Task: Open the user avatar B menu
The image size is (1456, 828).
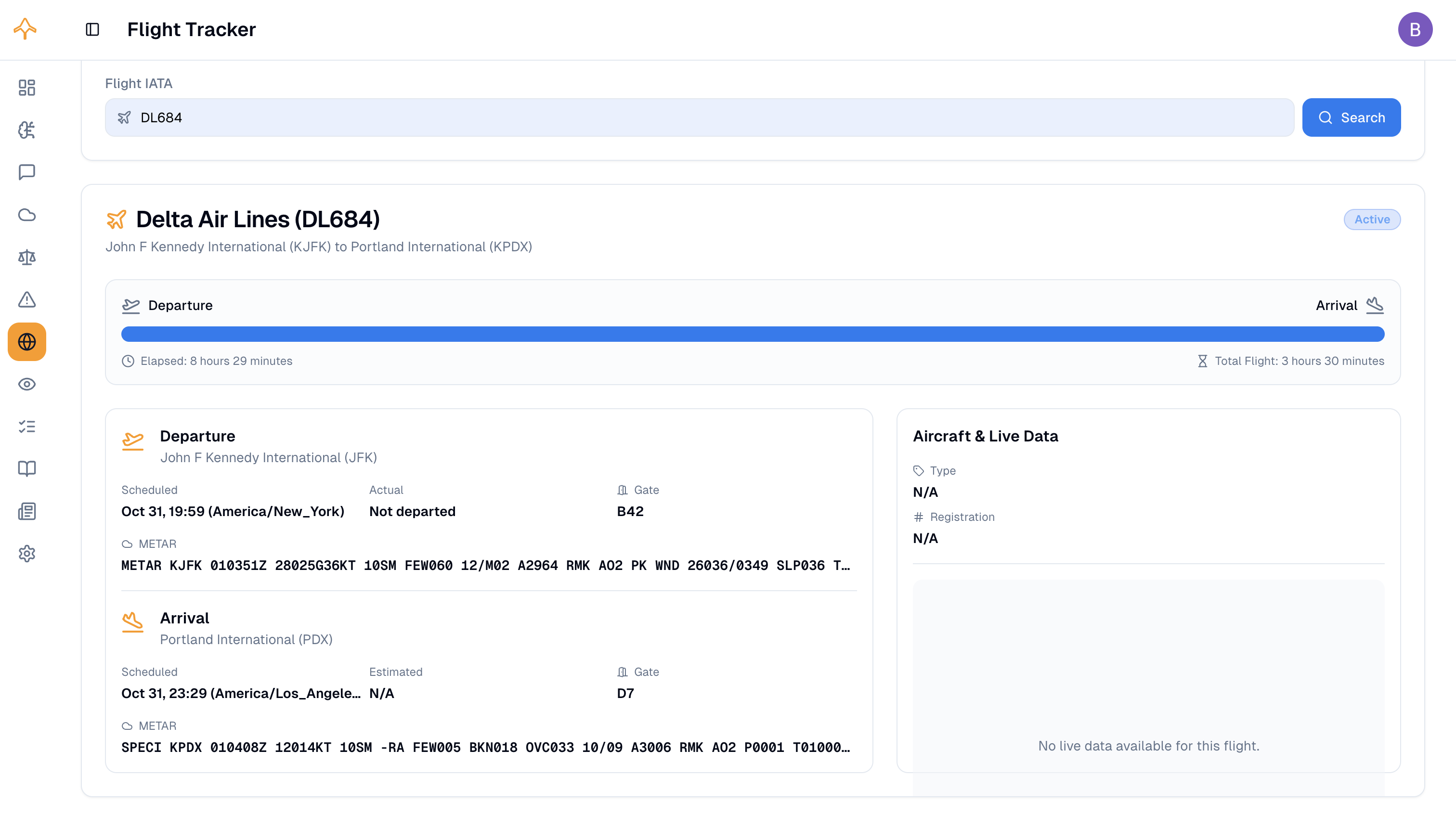Action: coord(1415,29)
